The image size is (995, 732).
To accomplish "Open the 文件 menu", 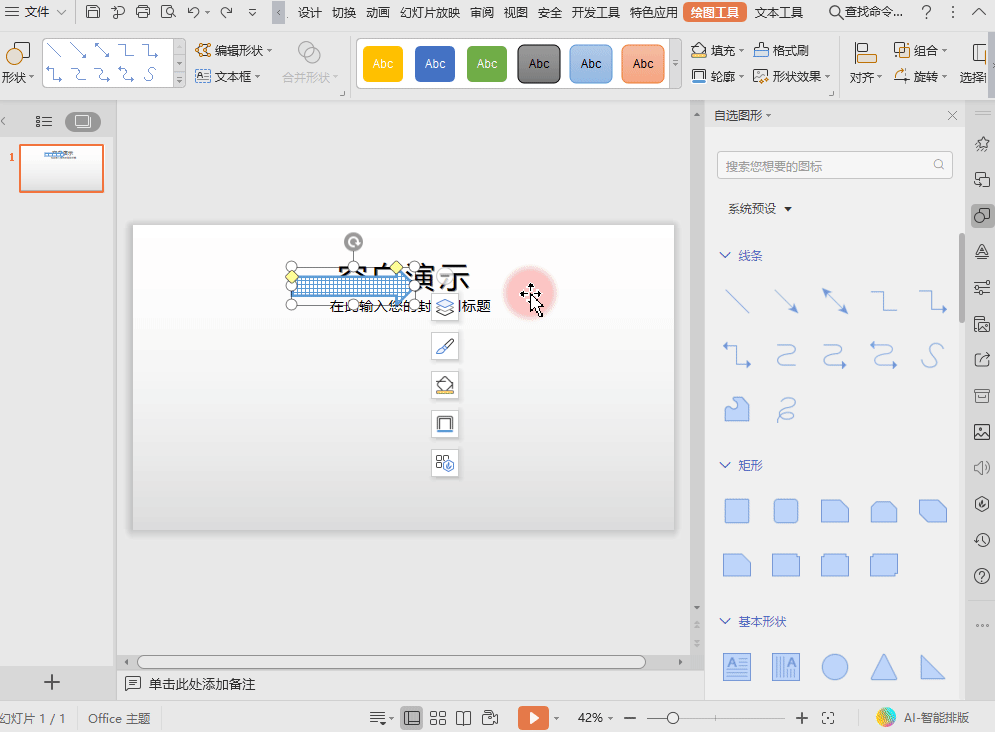I will click(36, 14).
